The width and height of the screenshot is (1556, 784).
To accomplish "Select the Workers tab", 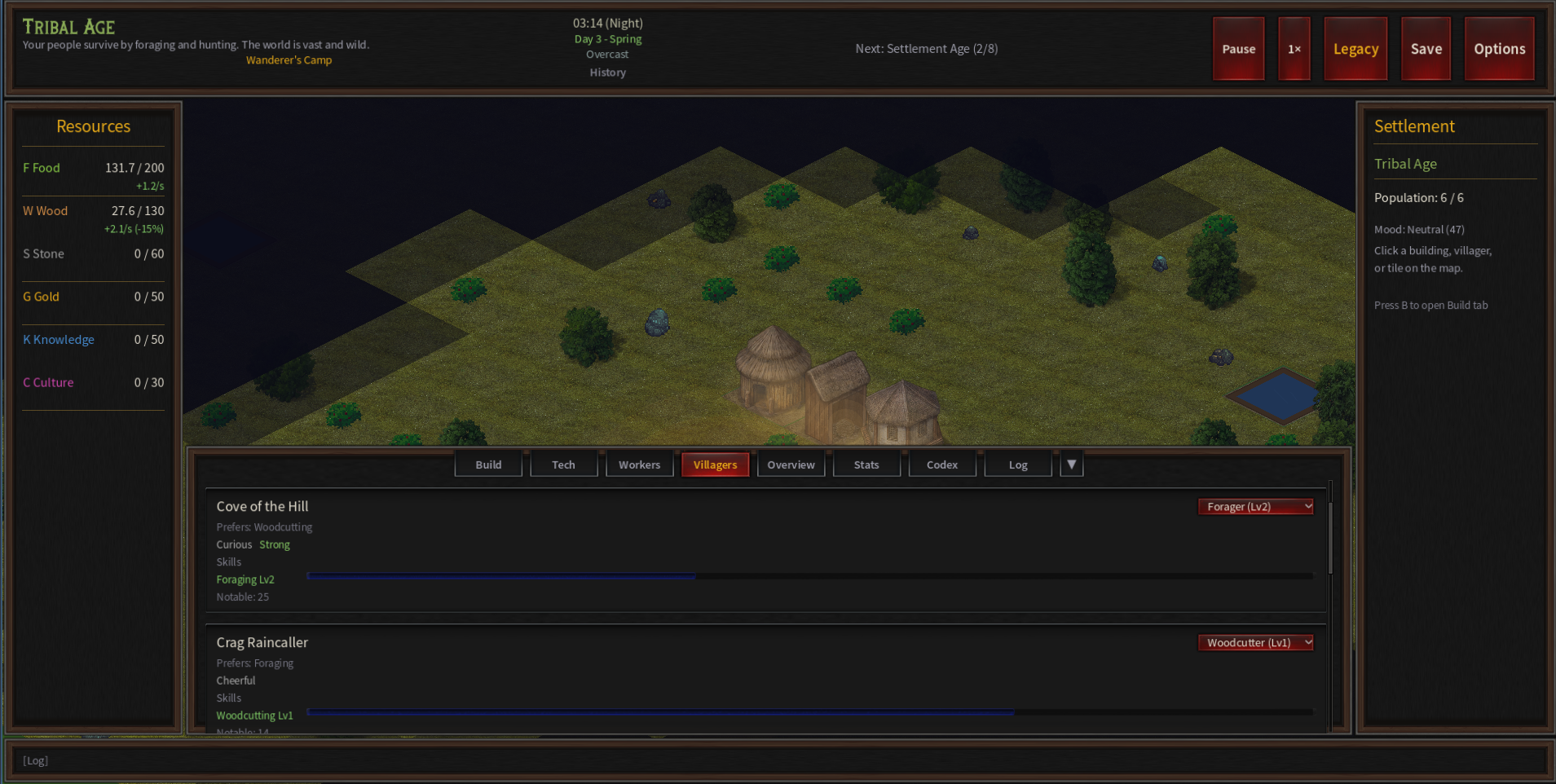I will point(639,465).
